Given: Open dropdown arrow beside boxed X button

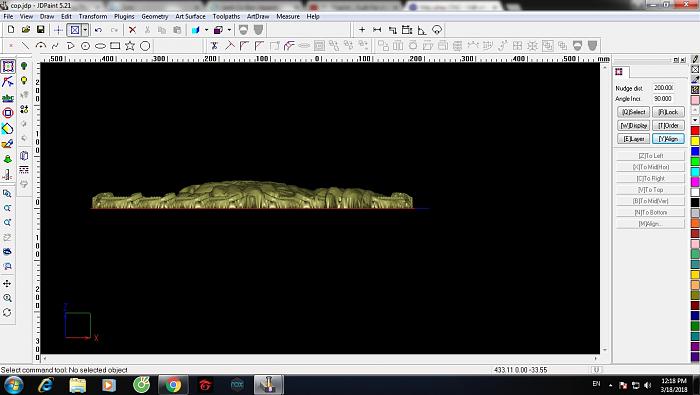Looking at the screenshot, I should point(85,30).
